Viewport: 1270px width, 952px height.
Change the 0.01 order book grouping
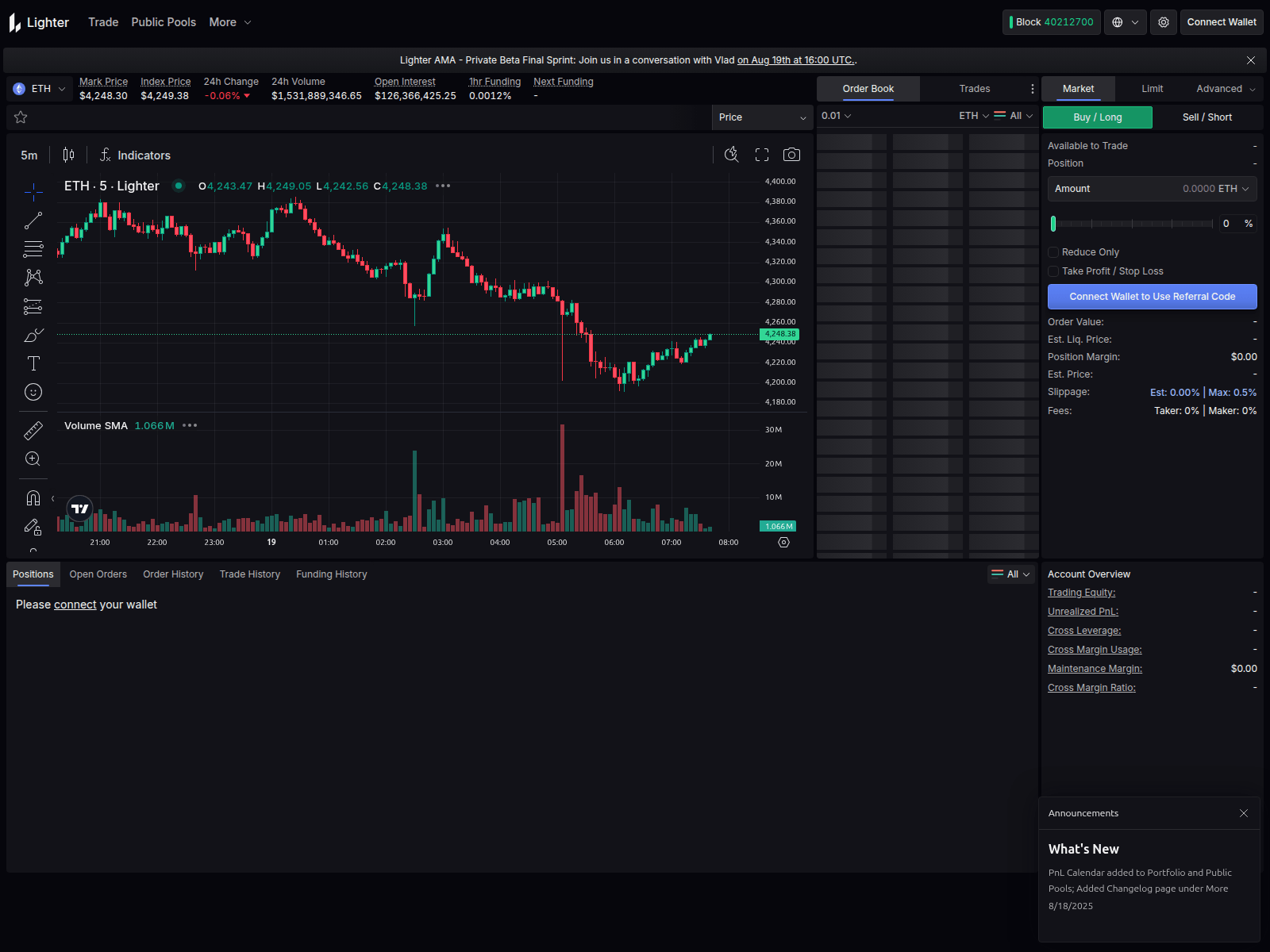tap(837, 116)
